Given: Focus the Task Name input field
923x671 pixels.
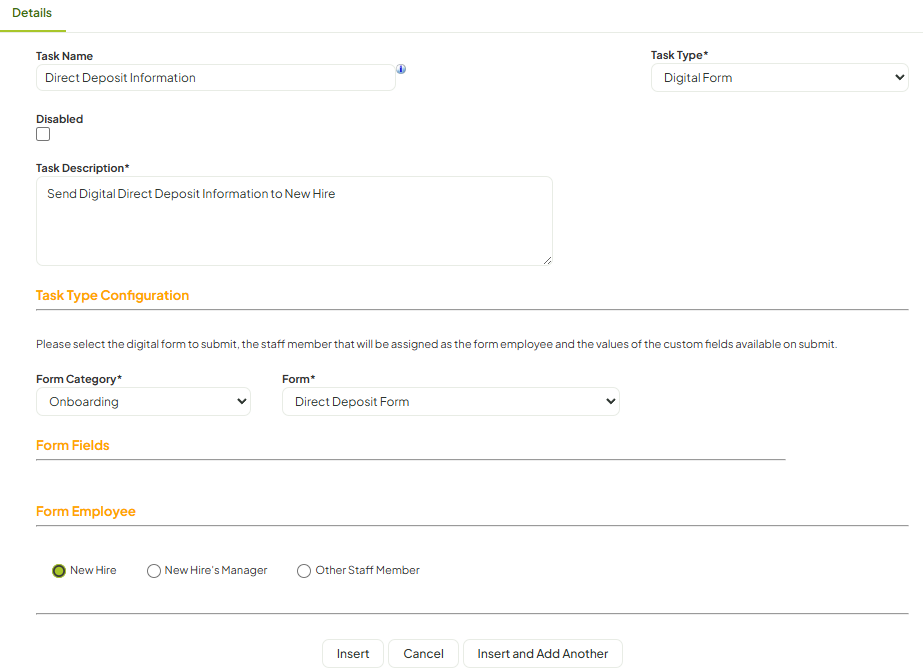Looking at the screenshot, I should pyautogui.click(x=215, y=78).
